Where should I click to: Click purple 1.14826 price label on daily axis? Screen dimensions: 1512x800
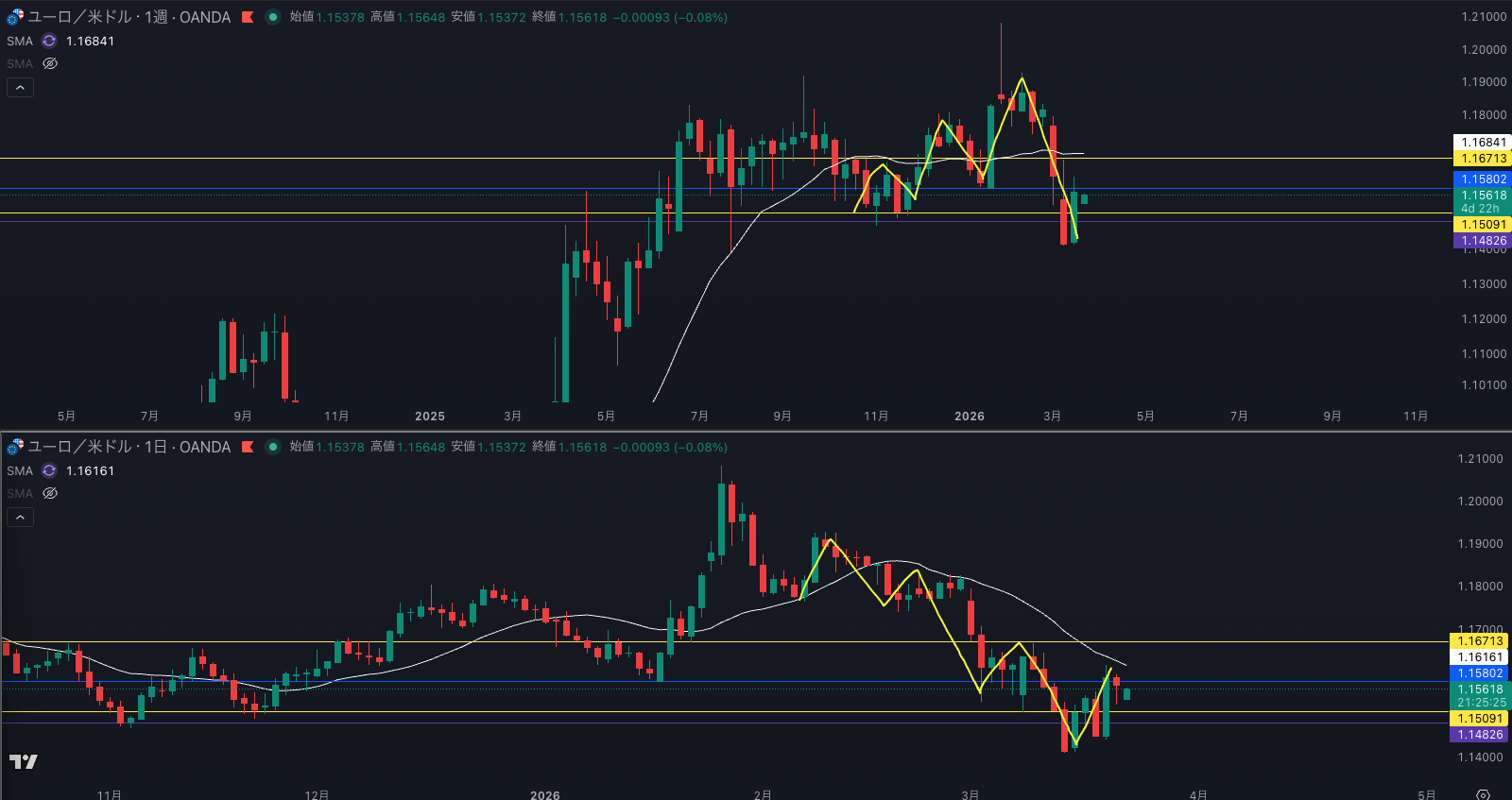pos(1480,735)
